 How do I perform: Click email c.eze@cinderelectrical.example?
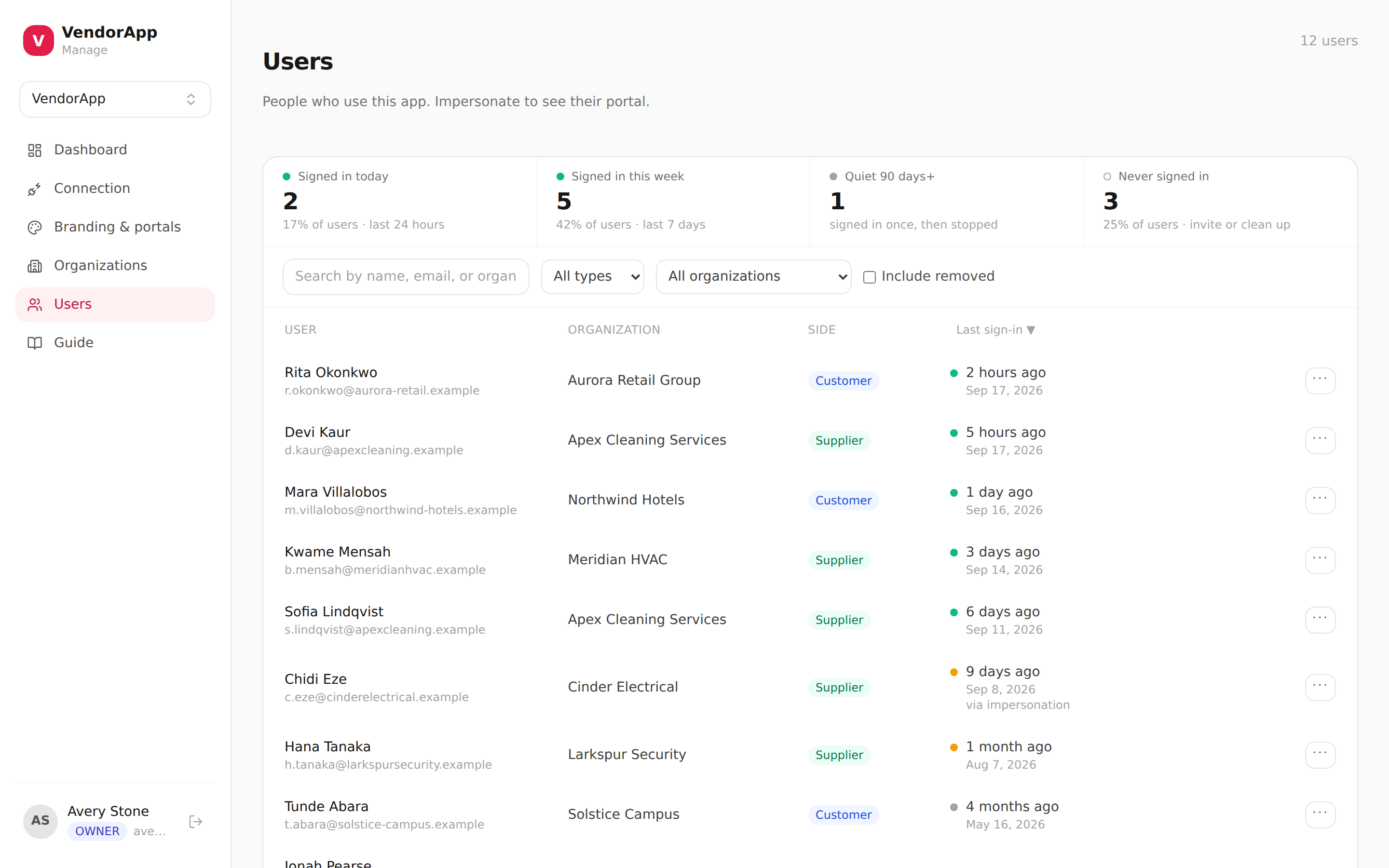pos(377,697)
